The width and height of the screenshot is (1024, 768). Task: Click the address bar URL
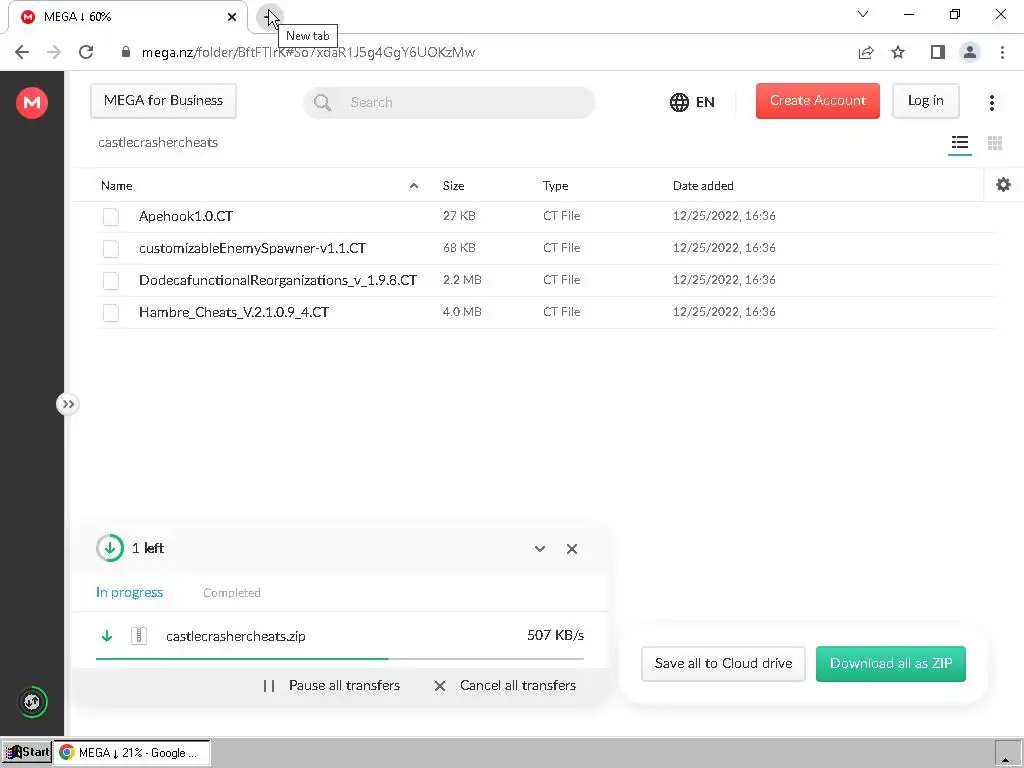pyautogui.click(x=308, y=52)
